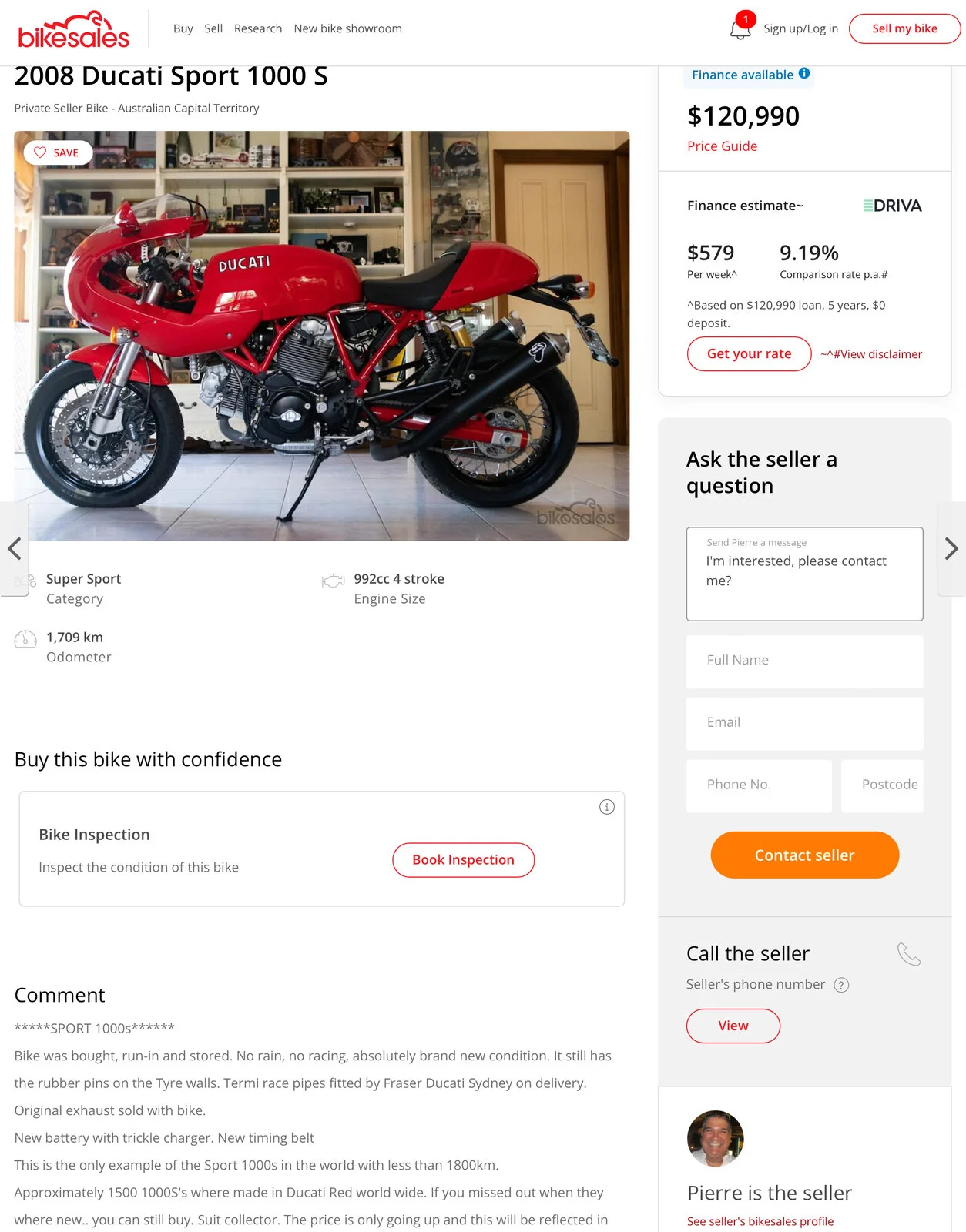
Task: Open the notifications bell icon
Action: click(740, 29)
